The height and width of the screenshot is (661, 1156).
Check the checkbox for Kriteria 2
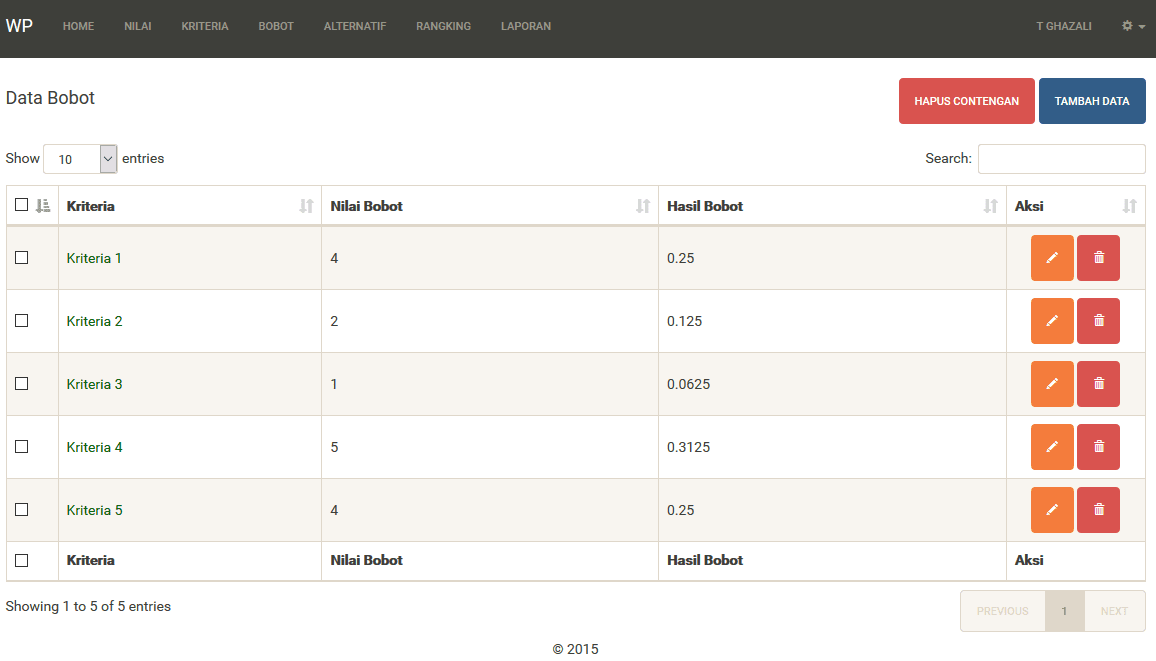pos(22,321)
